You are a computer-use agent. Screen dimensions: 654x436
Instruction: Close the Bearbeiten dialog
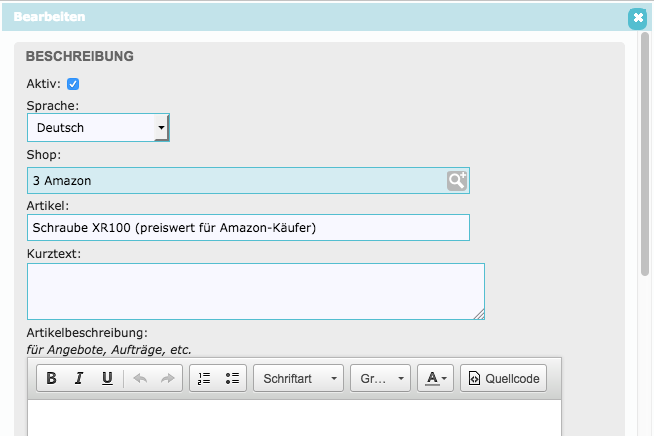point(637,18)
